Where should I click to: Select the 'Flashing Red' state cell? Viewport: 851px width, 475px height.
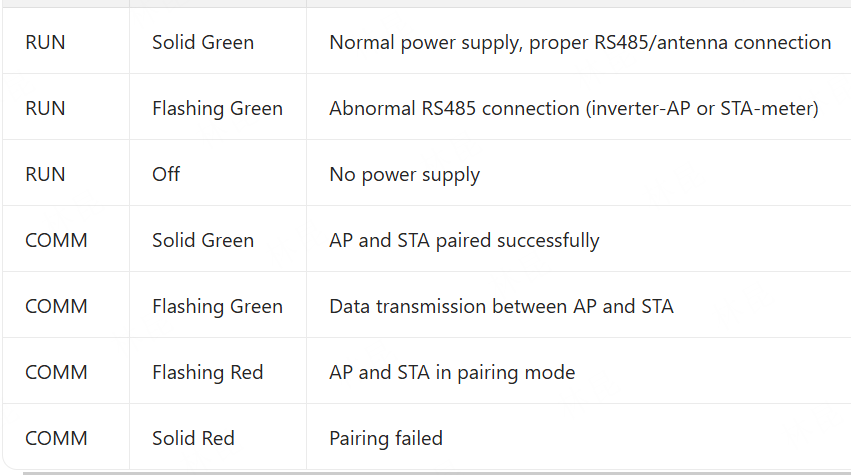[207, 372]
